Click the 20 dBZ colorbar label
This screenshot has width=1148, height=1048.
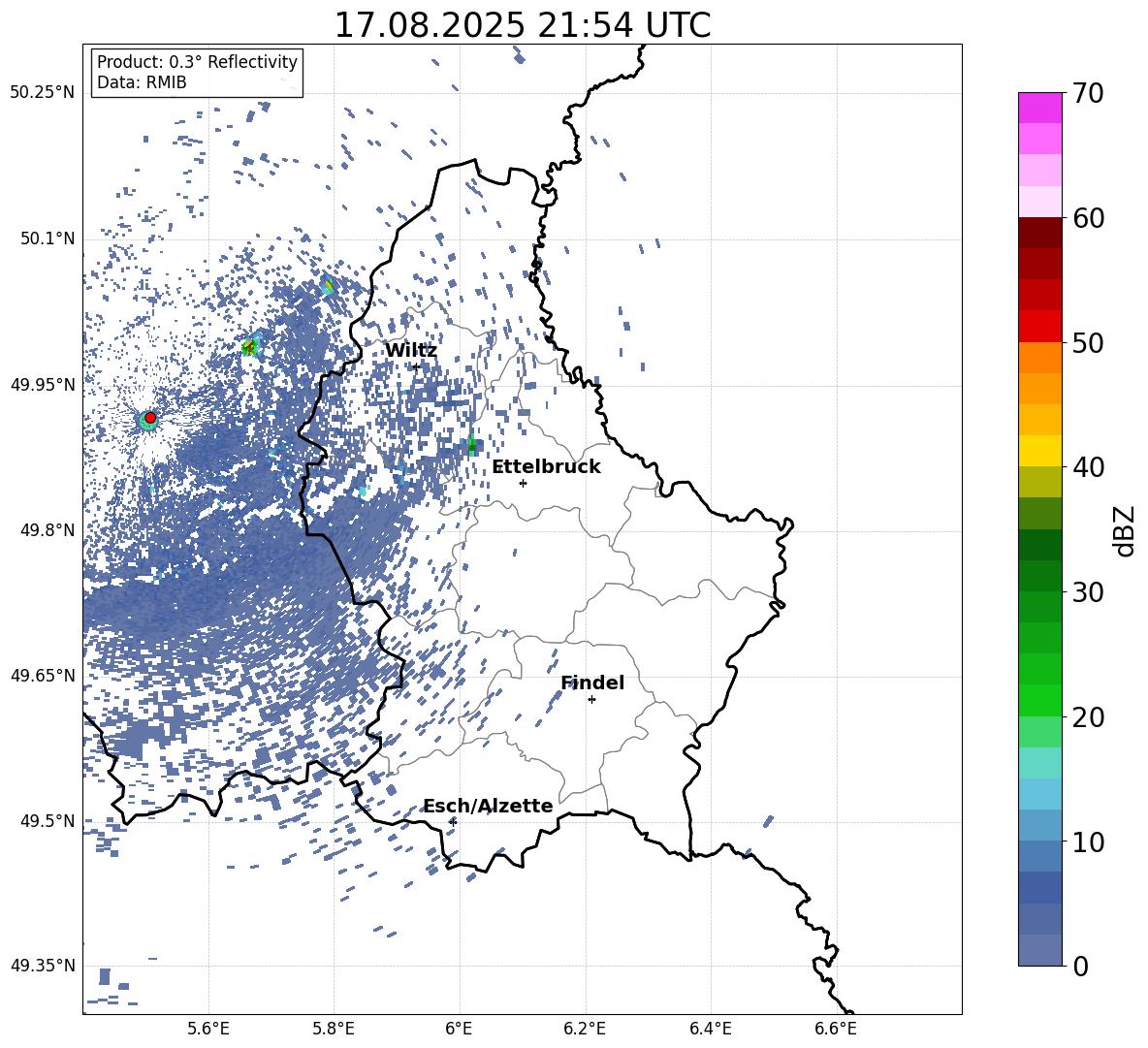(1088, 717)
